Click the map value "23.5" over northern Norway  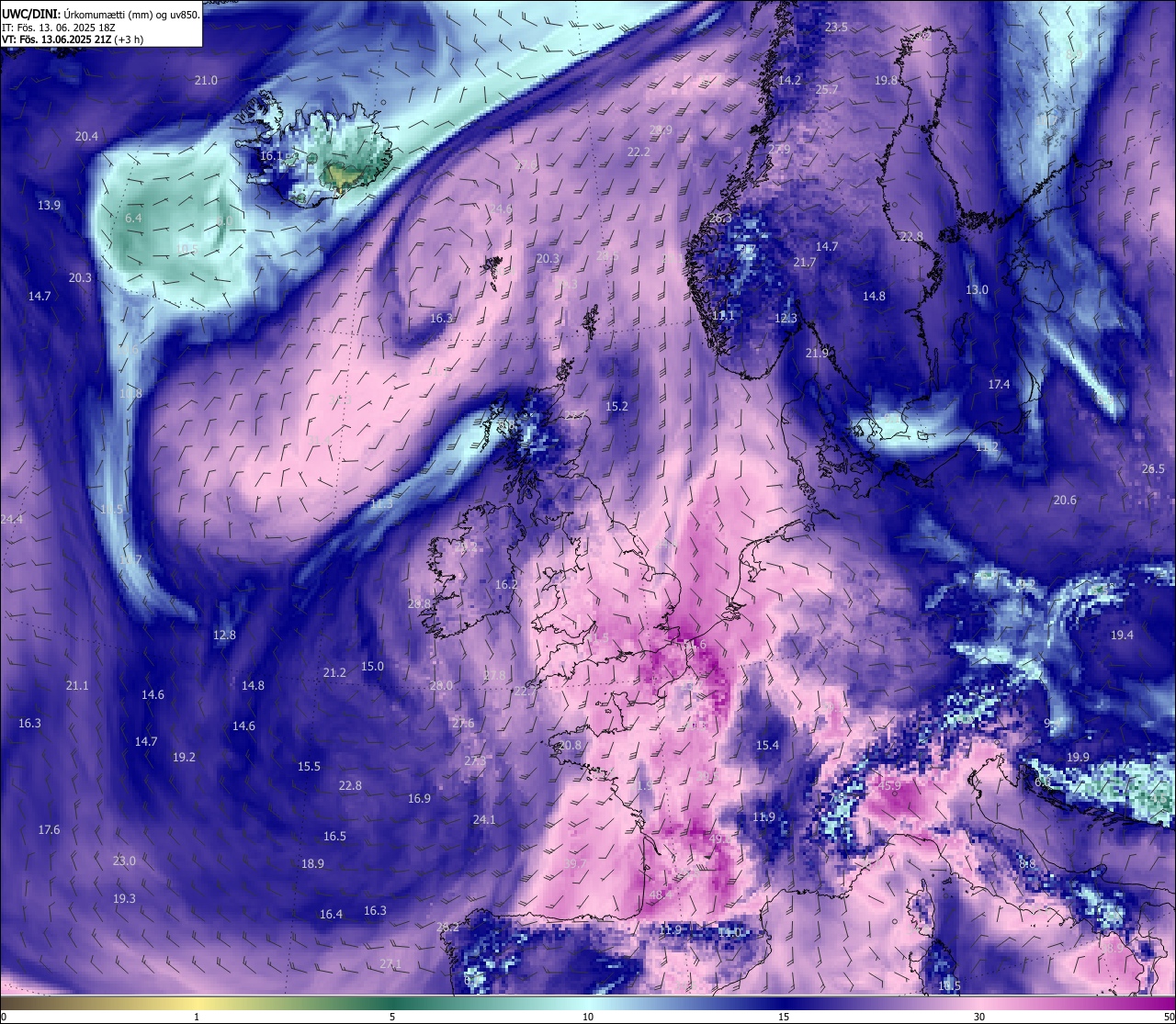[836, 28]
